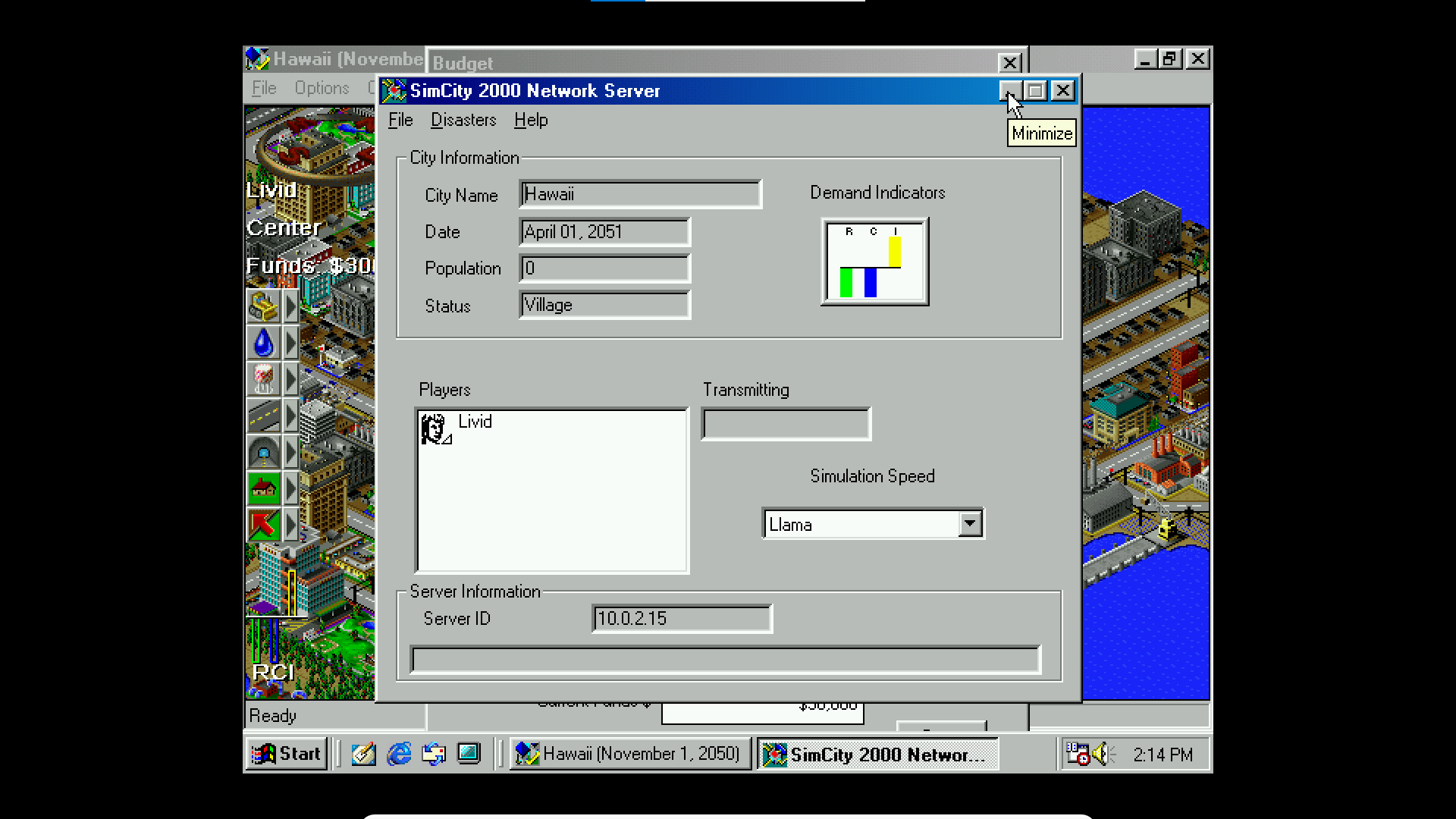Select the water tool icon in sidebar
The image size is (1456, 819).
pyautogui.click(x=263, y=343)
